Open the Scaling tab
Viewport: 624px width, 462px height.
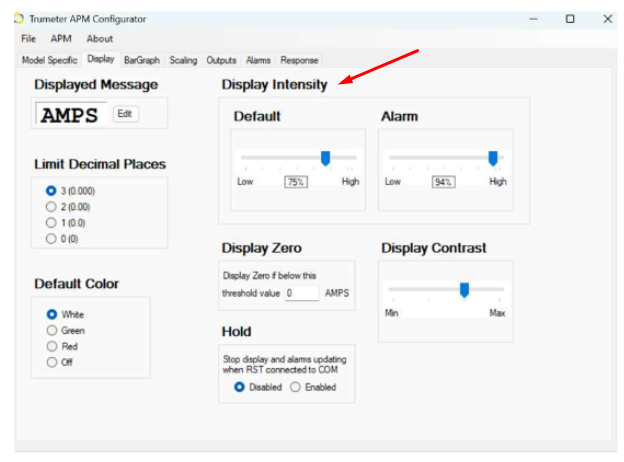point(183,60)
